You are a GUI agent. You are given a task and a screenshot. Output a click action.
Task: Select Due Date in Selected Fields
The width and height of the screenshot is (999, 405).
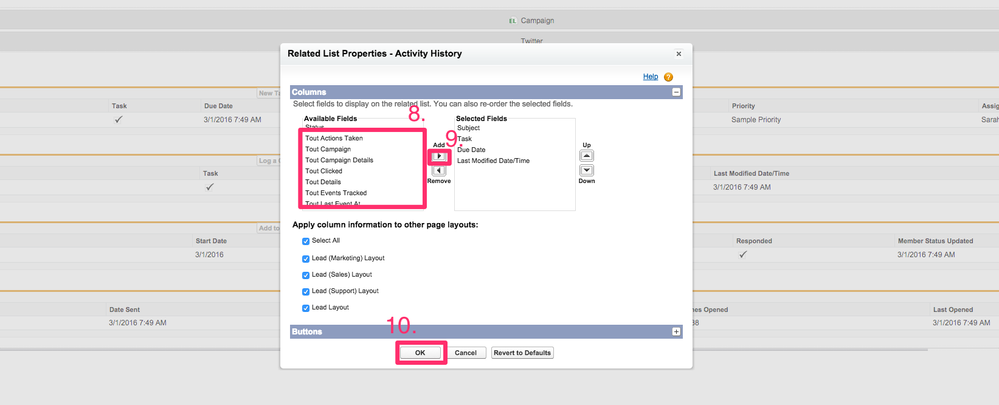471,150
